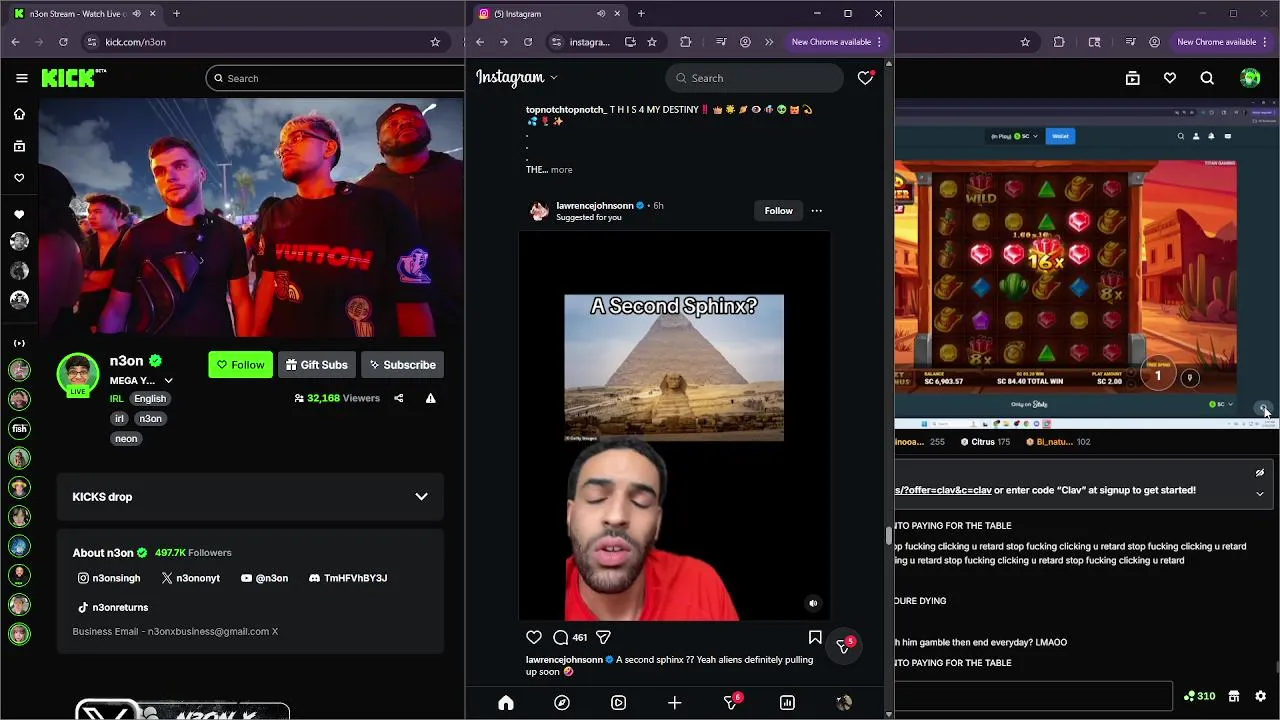The image size is (1280, 720).
Task: Select the English language tag
Action: 150,398
